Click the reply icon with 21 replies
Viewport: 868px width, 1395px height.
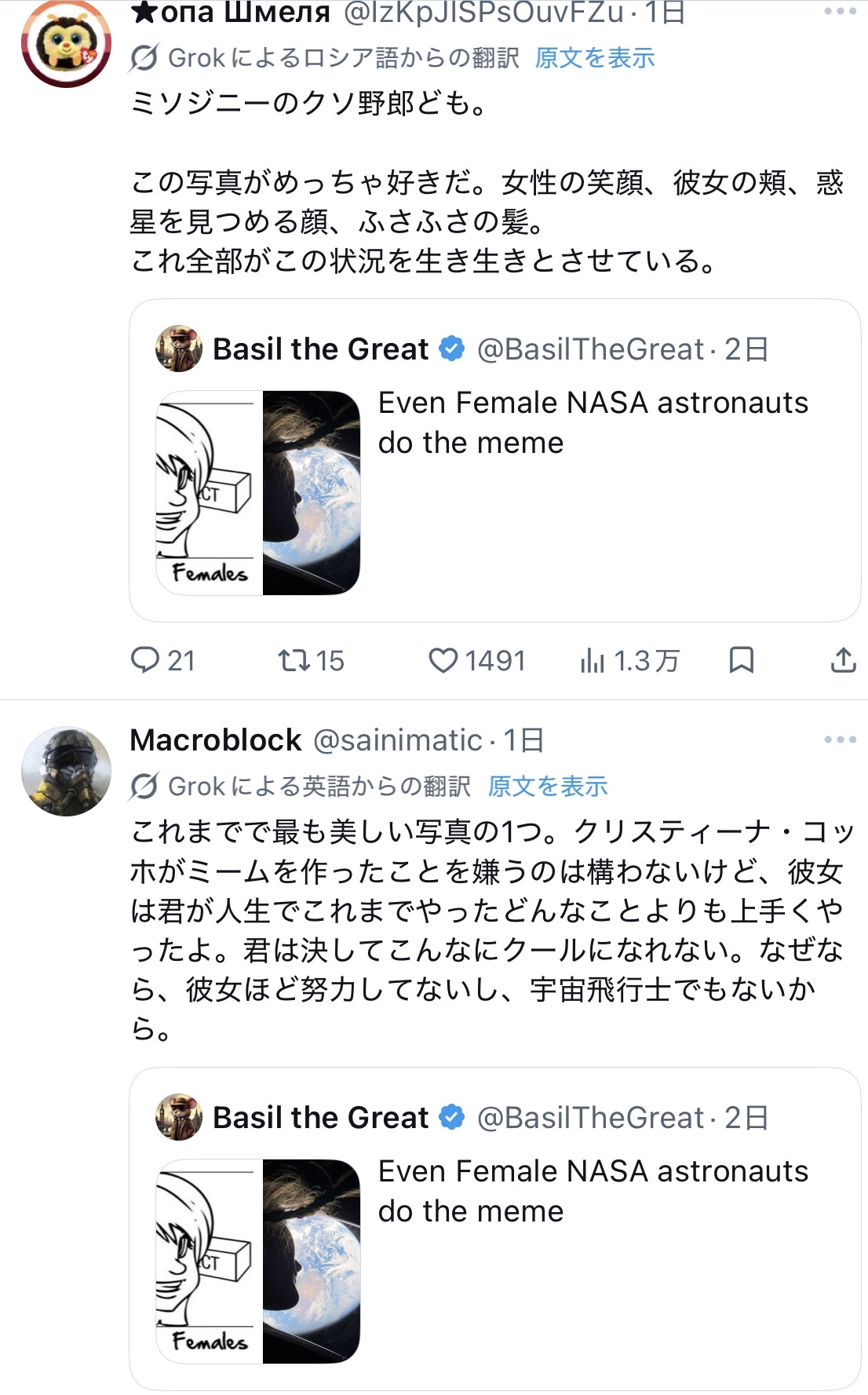(x=146, y=660)
